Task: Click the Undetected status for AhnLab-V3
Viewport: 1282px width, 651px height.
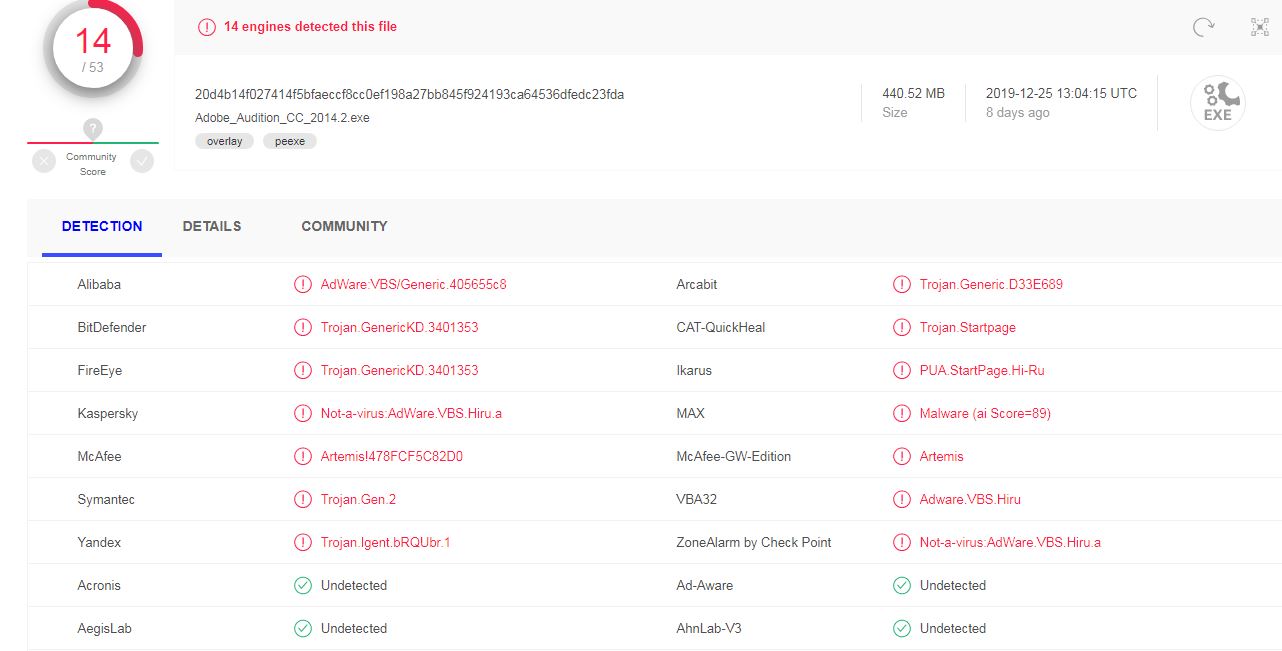Action: click(953, 628)
